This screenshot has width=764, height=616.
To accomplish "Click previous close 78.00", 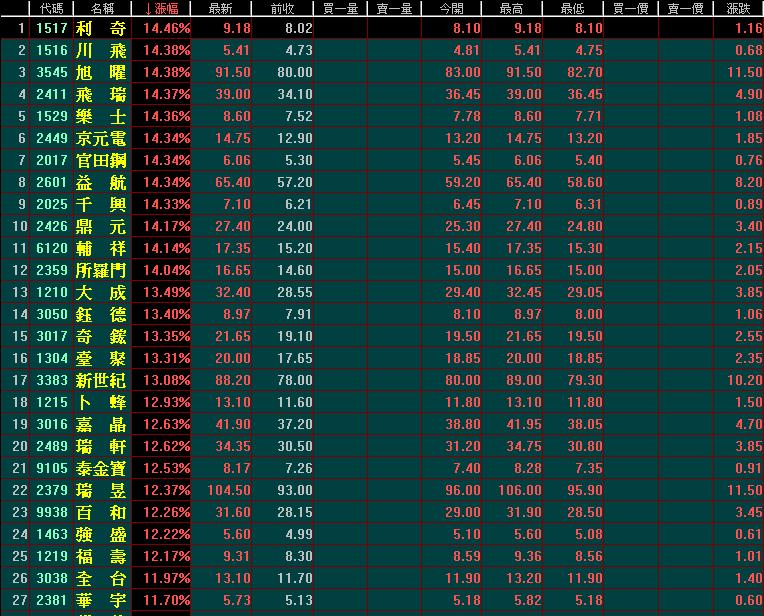I will click(295, 380).
